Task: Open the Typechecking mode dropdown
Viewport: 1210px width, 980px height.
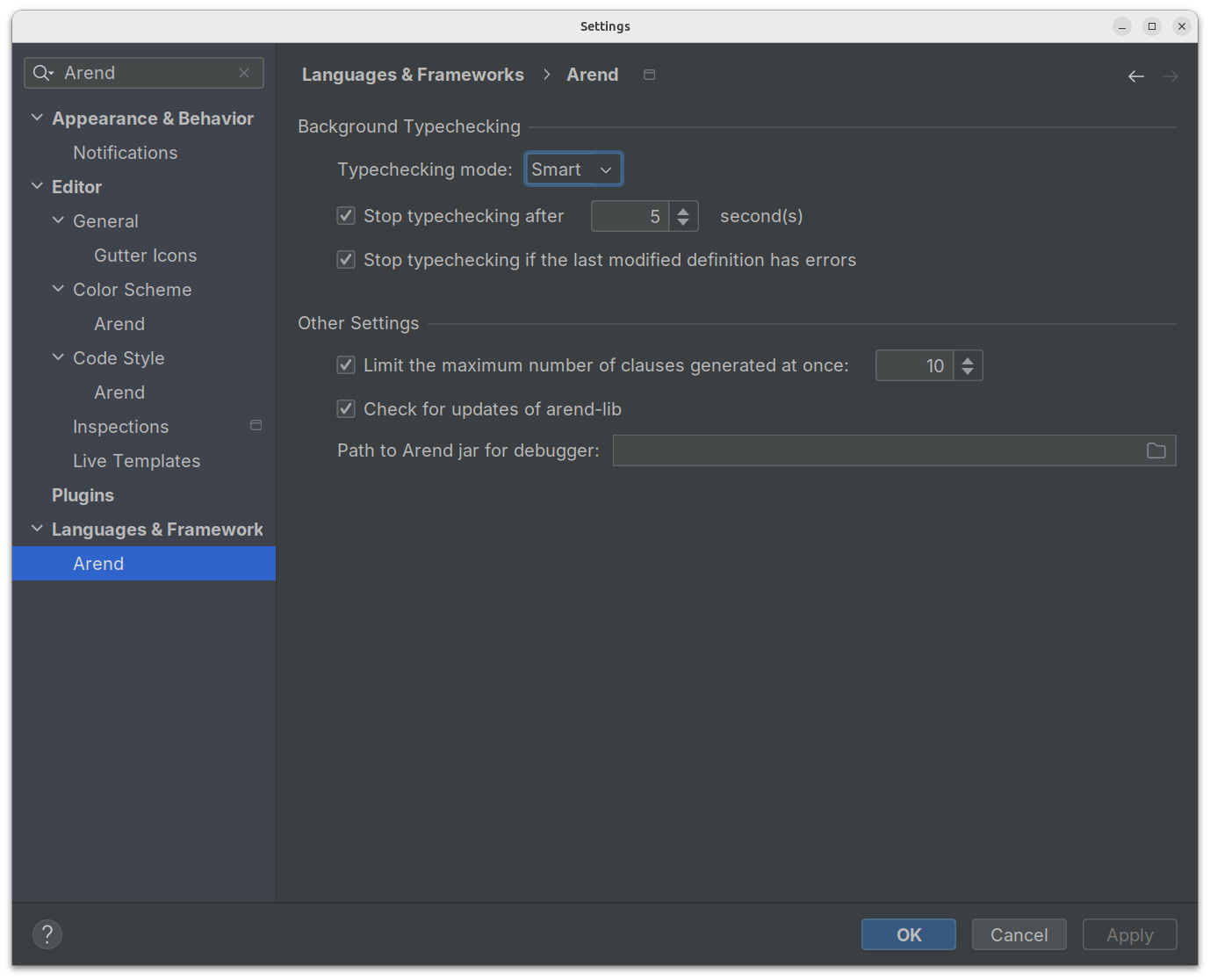Action: (573, 169)
